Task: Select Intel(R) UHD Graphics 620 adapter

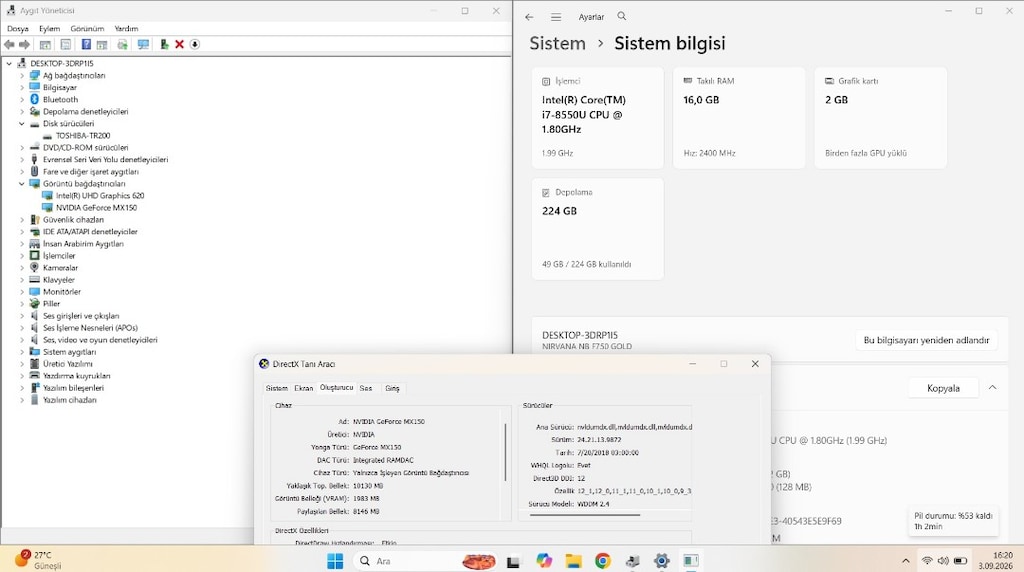Action: [100, 195]
